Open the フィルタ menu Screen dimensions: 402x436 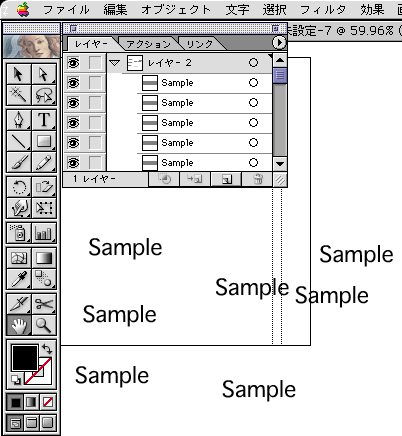click(323, 9)
